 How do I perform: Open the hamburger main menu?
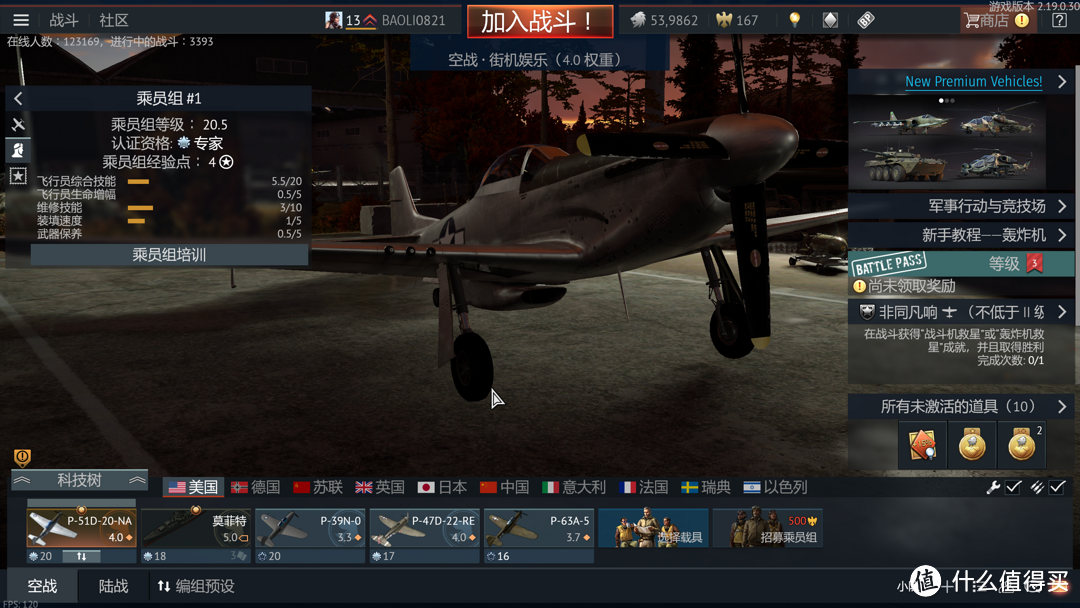pyautogui.click(x=21, y=20)
